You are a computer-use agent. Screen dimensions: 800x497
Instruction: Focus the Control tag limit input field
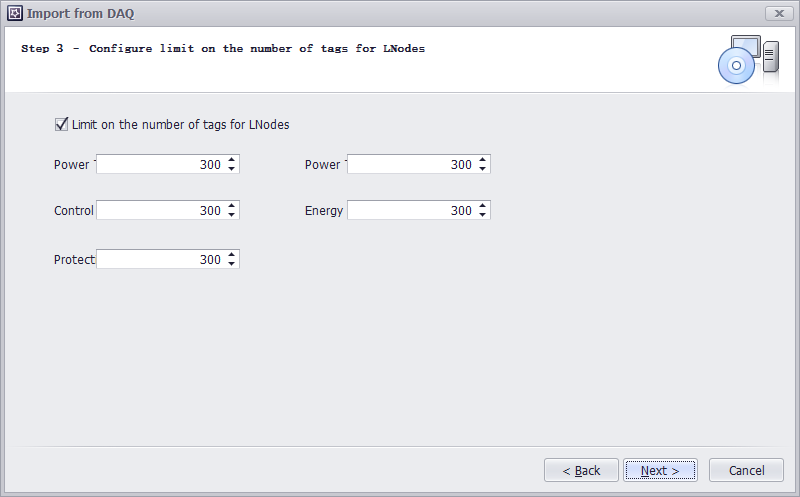160,211
